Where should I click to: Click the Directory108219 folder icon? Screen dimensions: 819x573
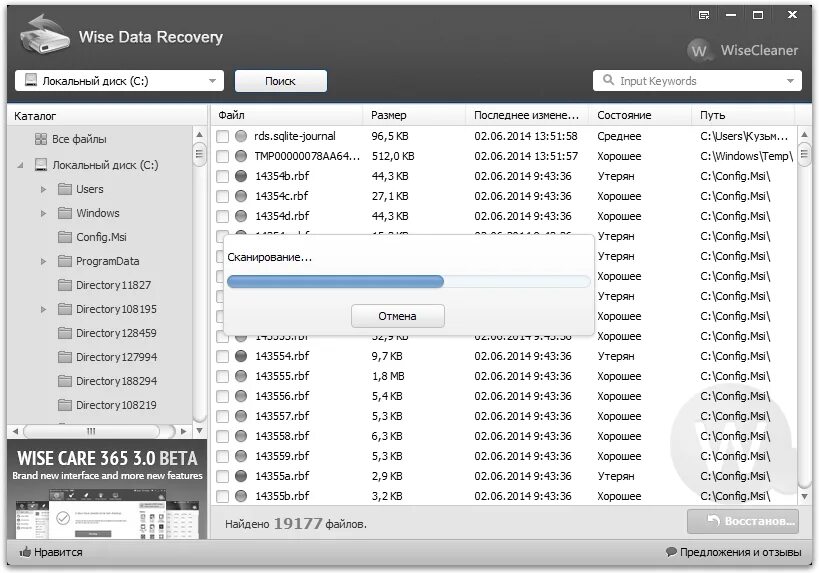pyautogui.click(x=65, y=405)
